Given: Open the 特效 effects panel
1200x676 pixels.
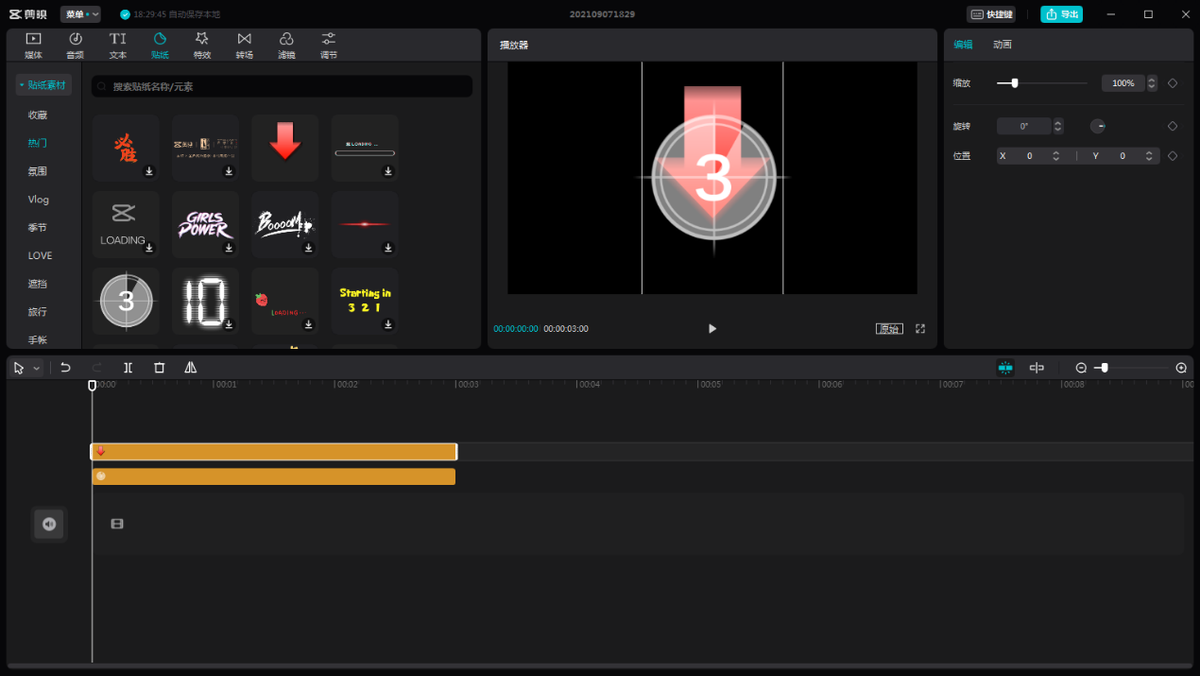Looking at the screenshot, I should click(202, 44).
